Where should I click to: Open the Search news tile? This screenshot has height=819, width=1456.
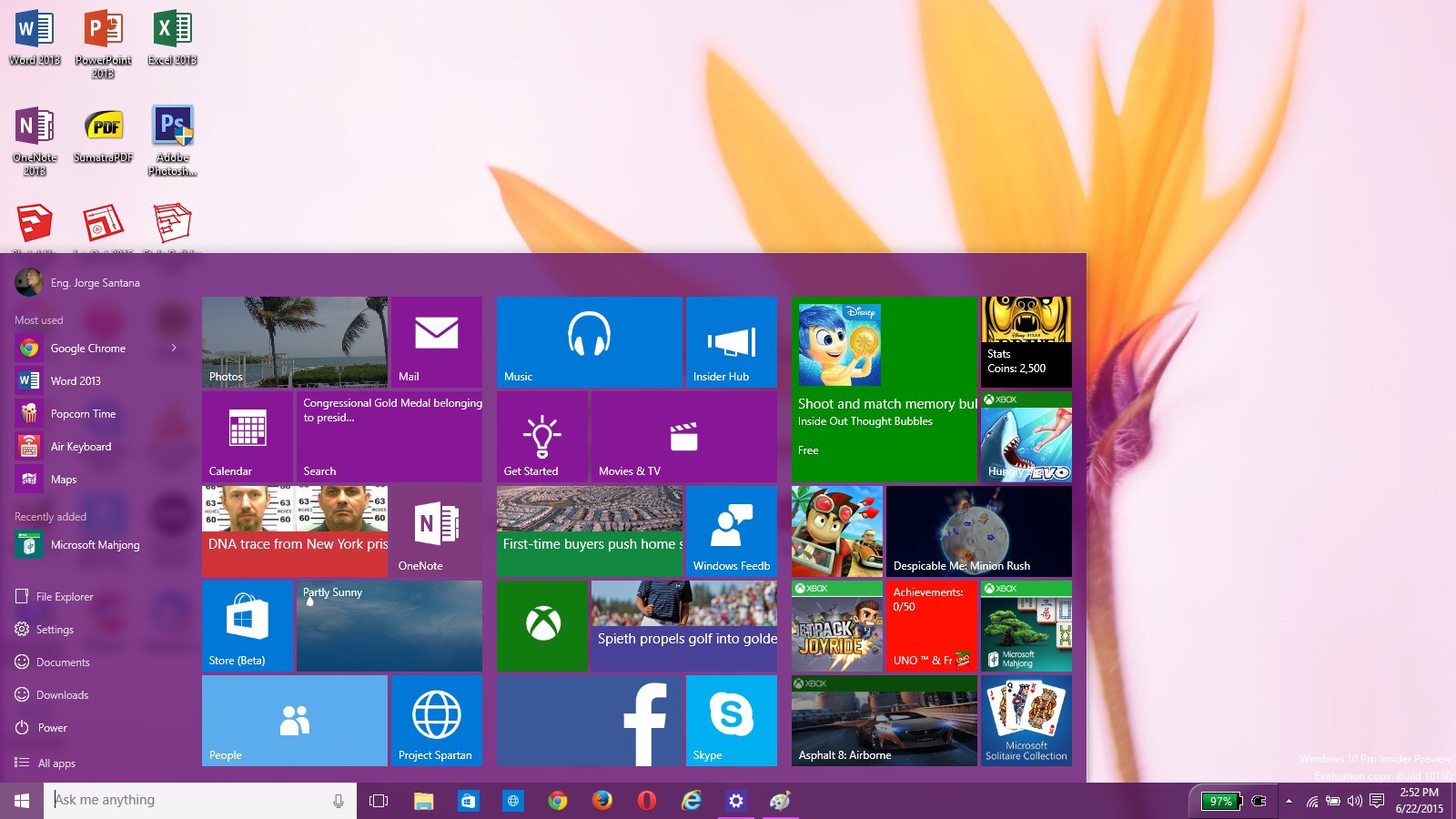tap(389, 437)
